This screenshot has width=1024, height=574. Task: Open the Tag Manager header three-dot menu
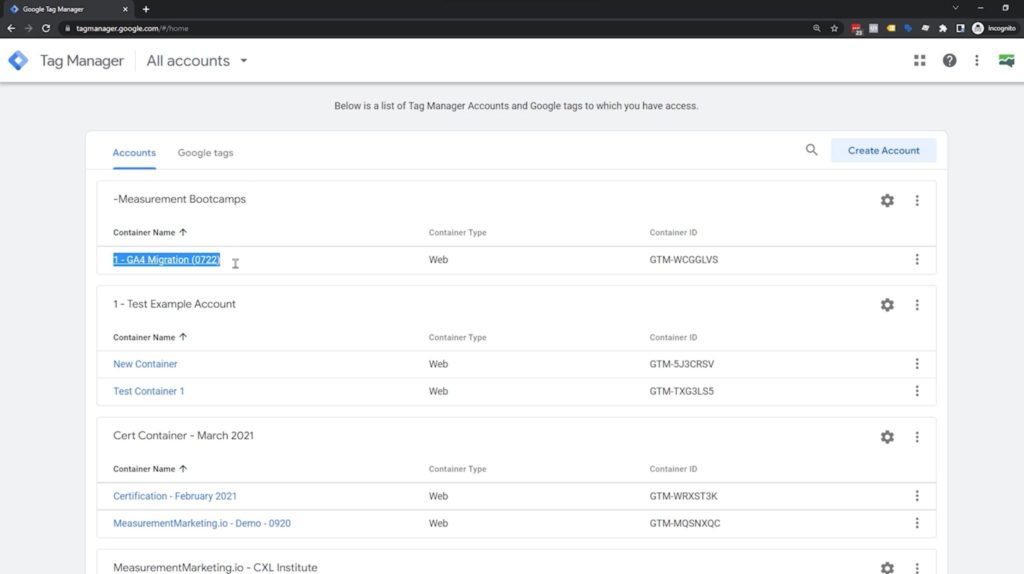(x=977, y=61)
